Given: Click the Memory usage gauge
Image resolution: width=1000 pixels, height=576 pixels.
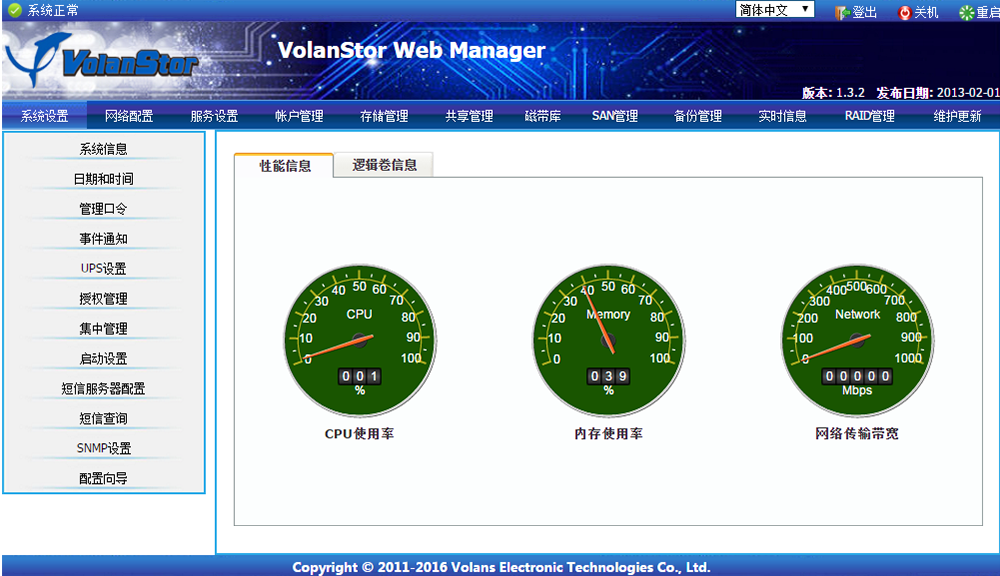Looking at the screenshot, I should [608, 340].
